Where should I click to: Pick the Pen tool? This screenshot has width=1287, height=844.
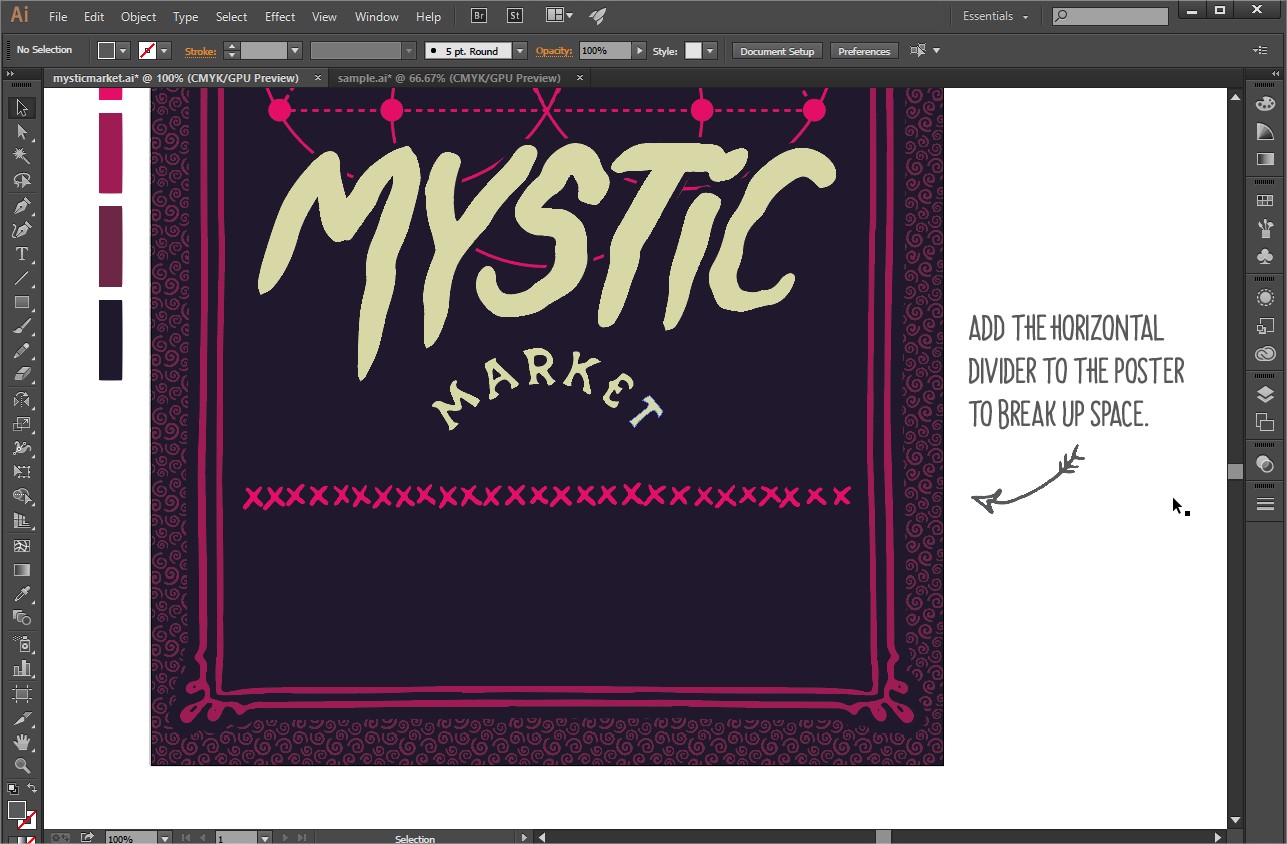click(22, 206)
